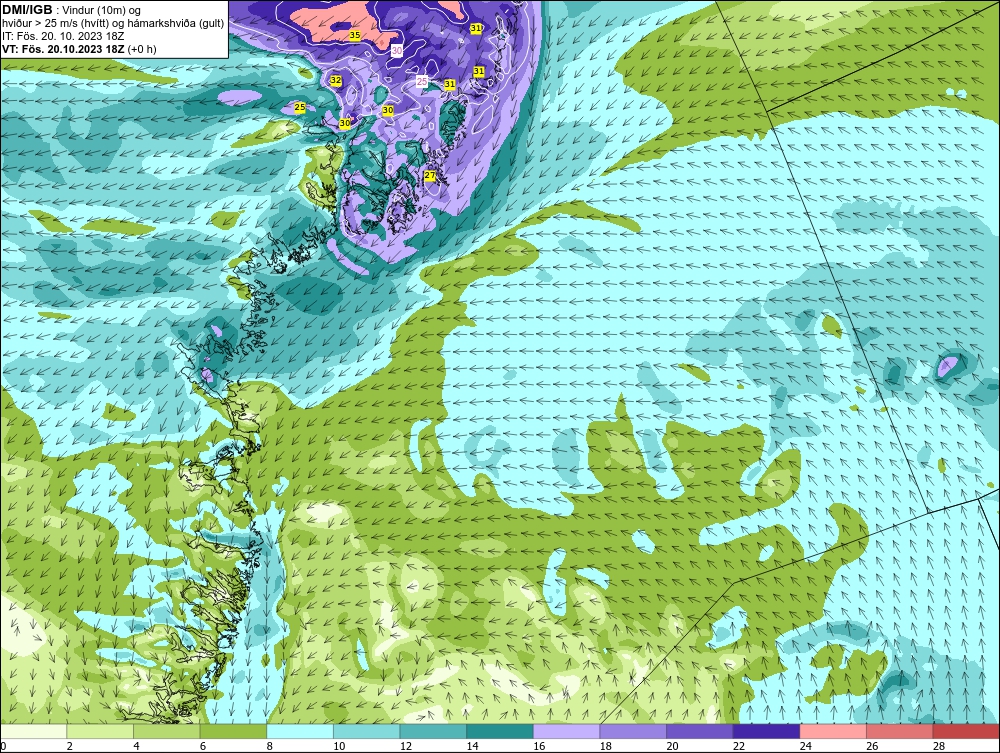Image resolution: width=1000 pixels, height=753 pixels.
Task: Select the 26–28 m/s salmon legend swatch
Action: 899,731
